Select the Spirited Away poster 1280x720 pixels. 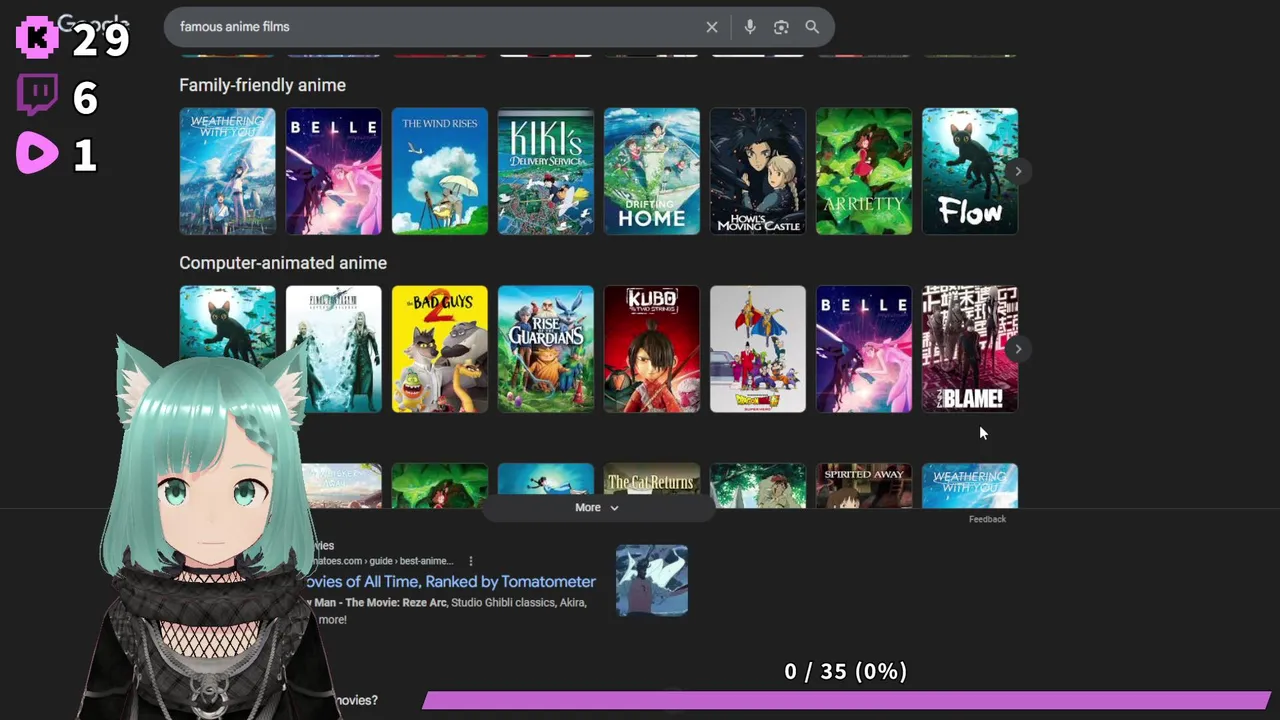coord(863,485)
